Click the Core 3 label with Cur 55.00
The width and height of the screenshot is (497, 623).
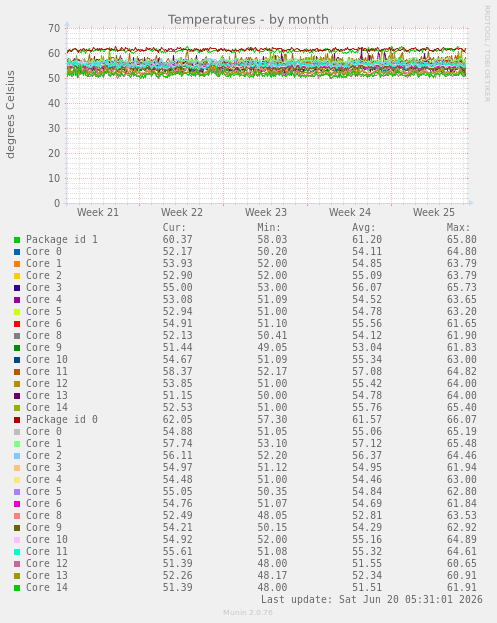click(44, 288)
